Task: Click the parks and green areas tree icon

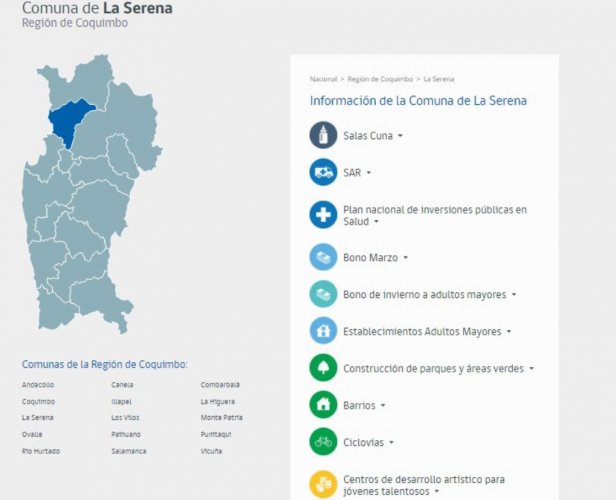Action: click(323, 368)
